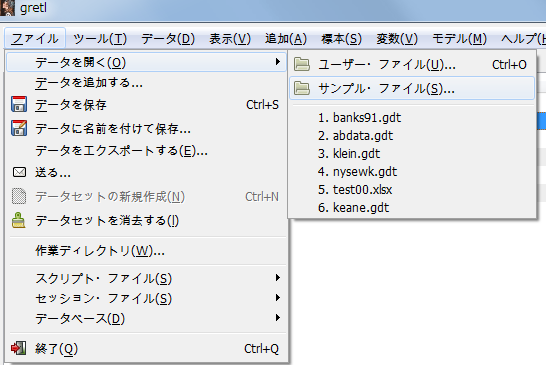Viewport: 546px width, 365px height.
Task: Expand the スクリプト・ファイル(S) submenu arrow
Action: 278,278
